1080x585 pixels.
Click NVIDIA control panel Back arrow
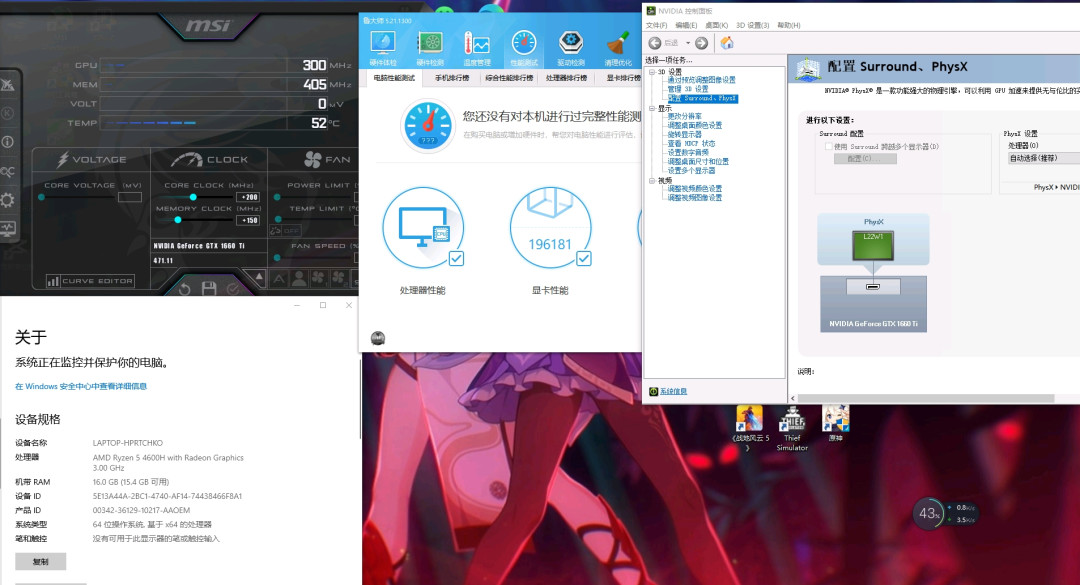coord(655,43)
